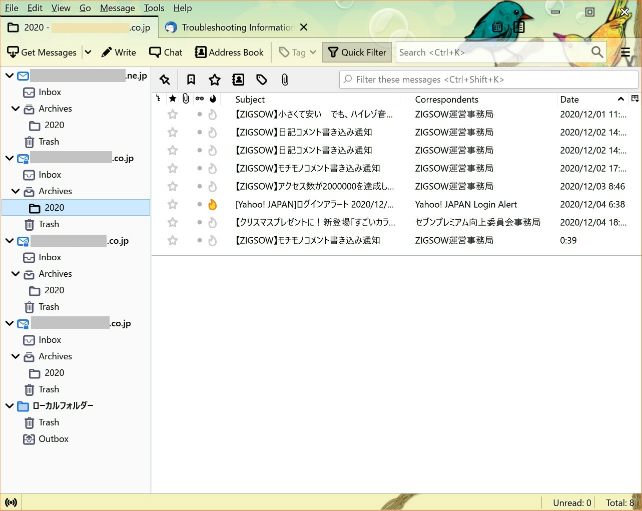Open the Thunderbird hamburger app menu

pos(626,52)
